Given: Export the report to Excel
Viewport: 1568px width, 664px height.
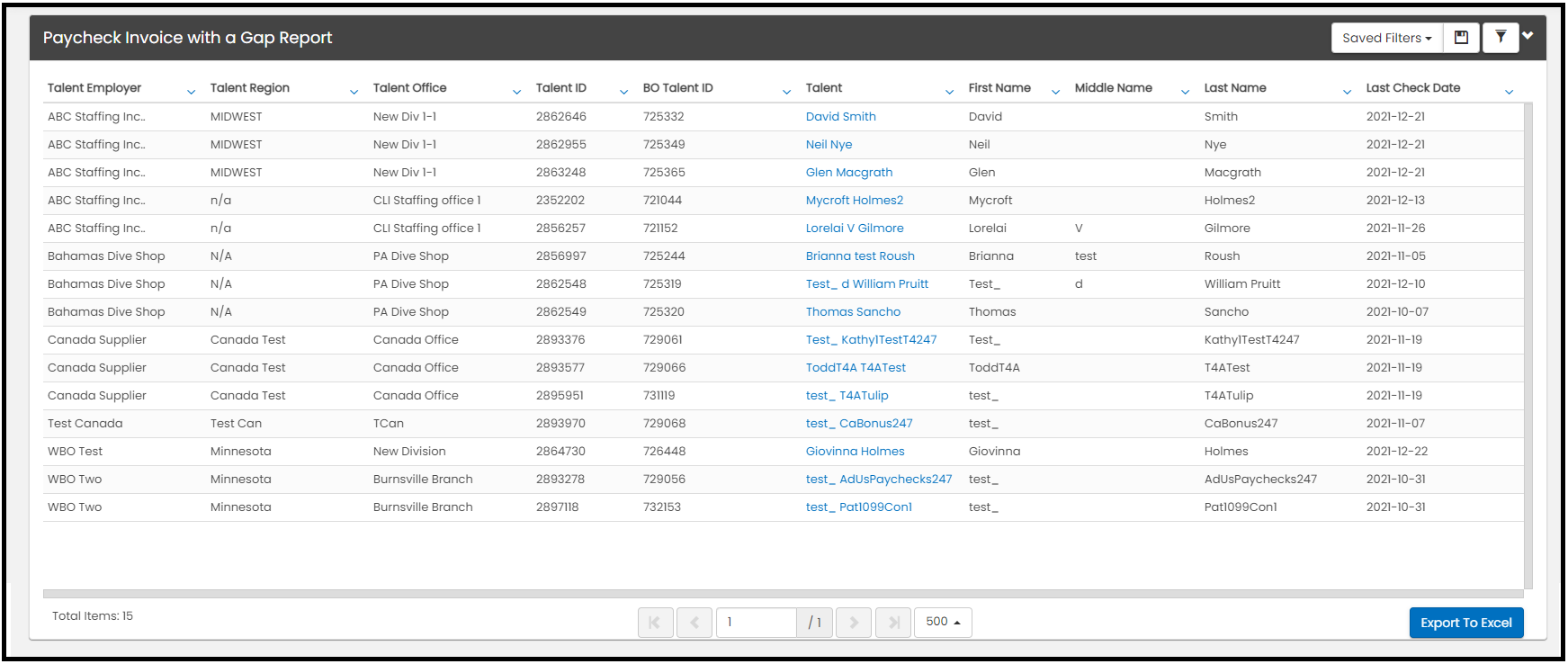Looking at the screenshot, I should (1466, 623).
